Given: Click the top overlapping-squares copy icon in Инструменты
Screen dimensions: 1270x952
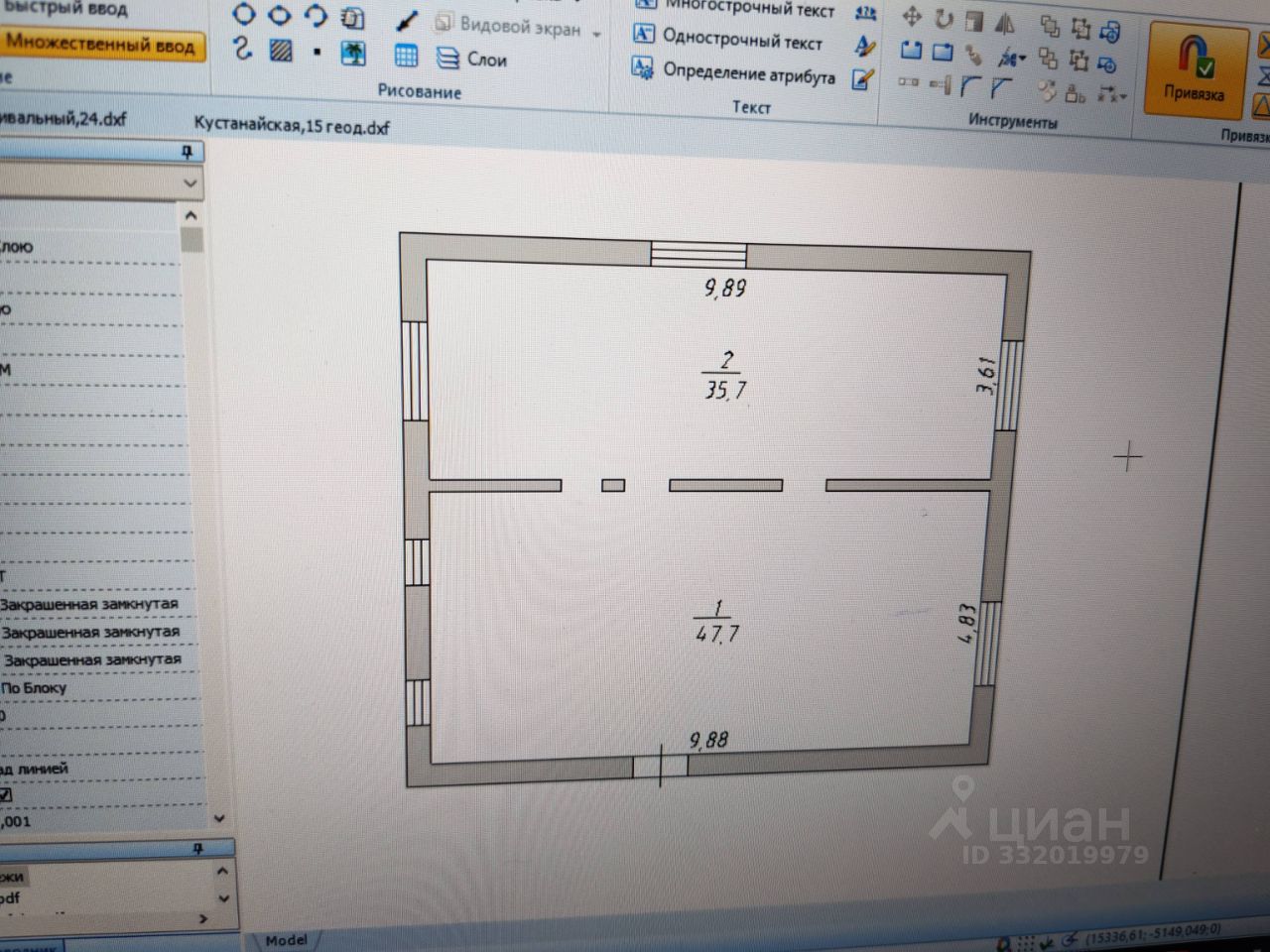Looking at the screenshot, I should (1050, 26).
